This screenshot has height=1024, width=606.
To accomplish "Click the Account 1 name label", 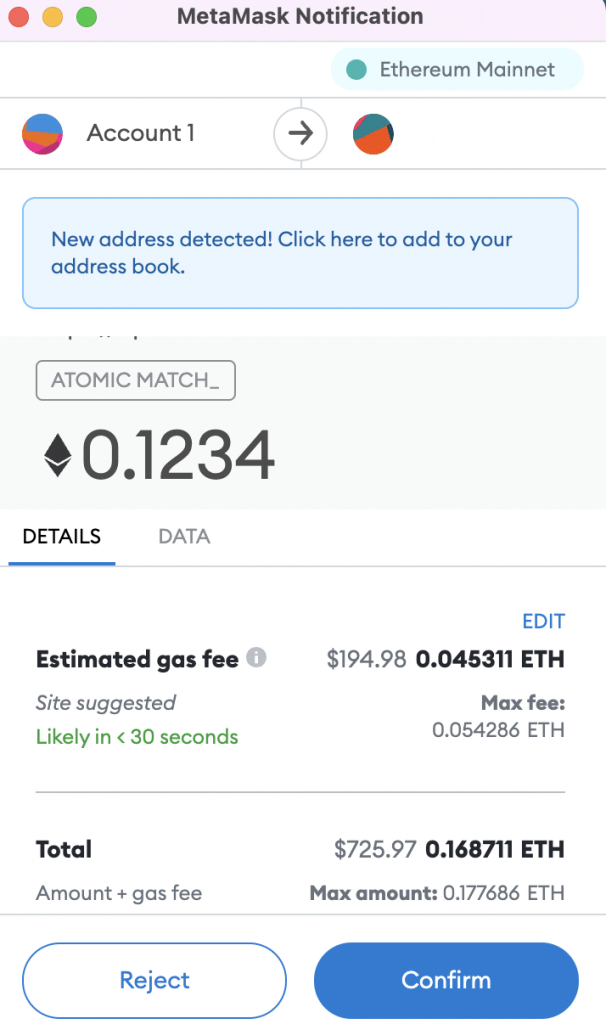I will click(x=141, y=133).
